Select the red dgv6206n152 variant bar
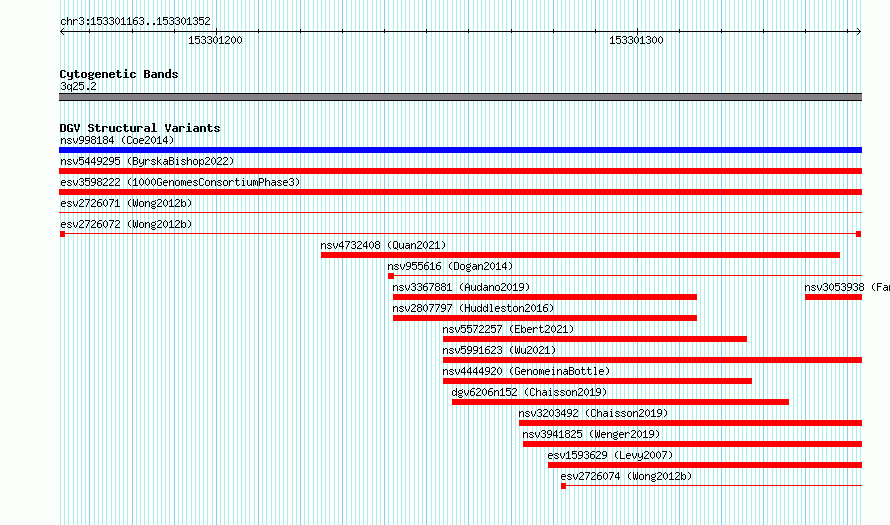The width and height of the screenshot is (890, 525). click(x=620, y=402)
